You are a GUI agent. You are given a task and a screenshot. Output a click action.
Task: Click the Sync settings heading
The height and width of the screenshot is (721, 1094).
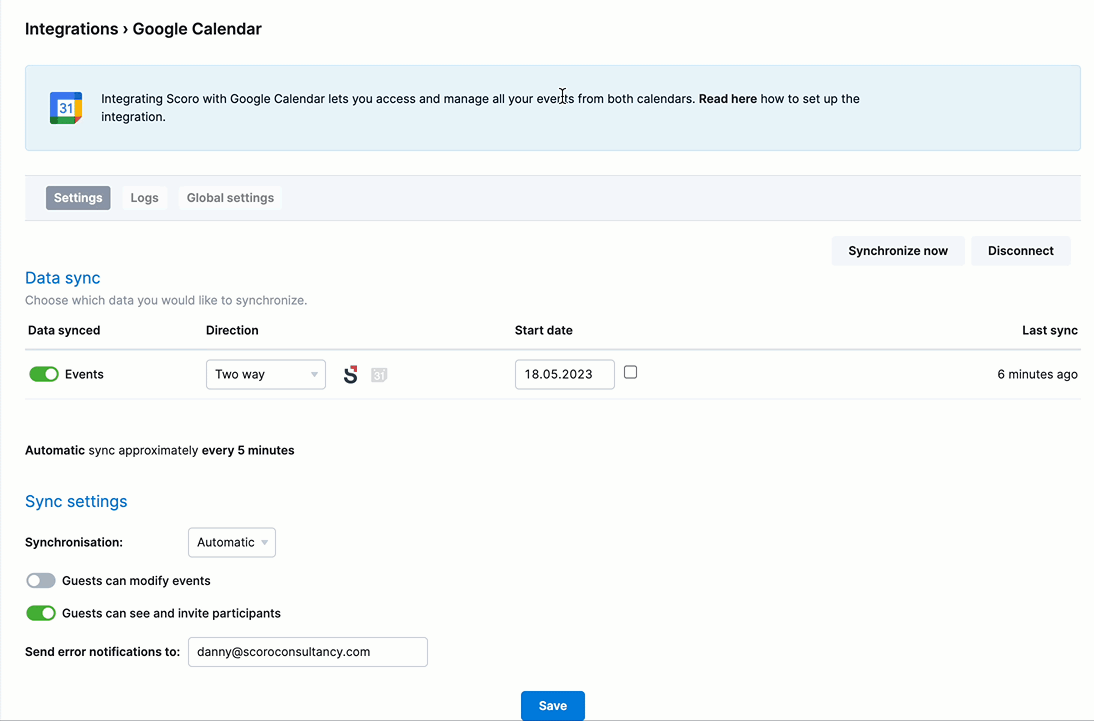(x=76, y=501)
